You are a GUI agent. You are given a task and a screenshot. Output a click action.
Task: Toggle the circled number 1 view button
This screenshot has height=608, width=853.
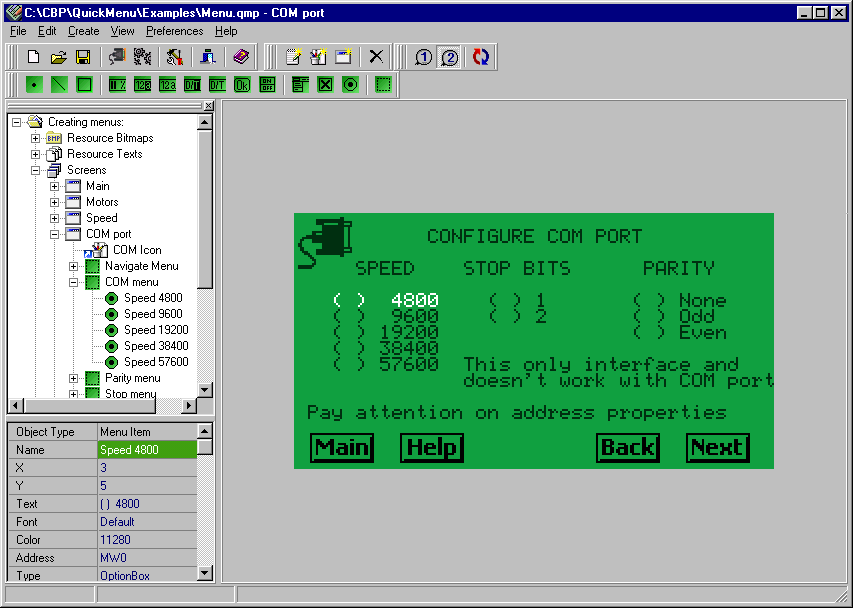(x=423, y=57)
